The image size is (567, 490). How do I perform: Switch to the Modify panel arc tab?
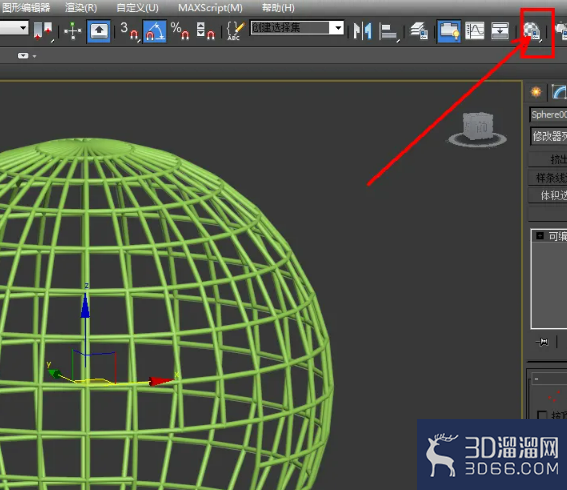coord(559,92)
